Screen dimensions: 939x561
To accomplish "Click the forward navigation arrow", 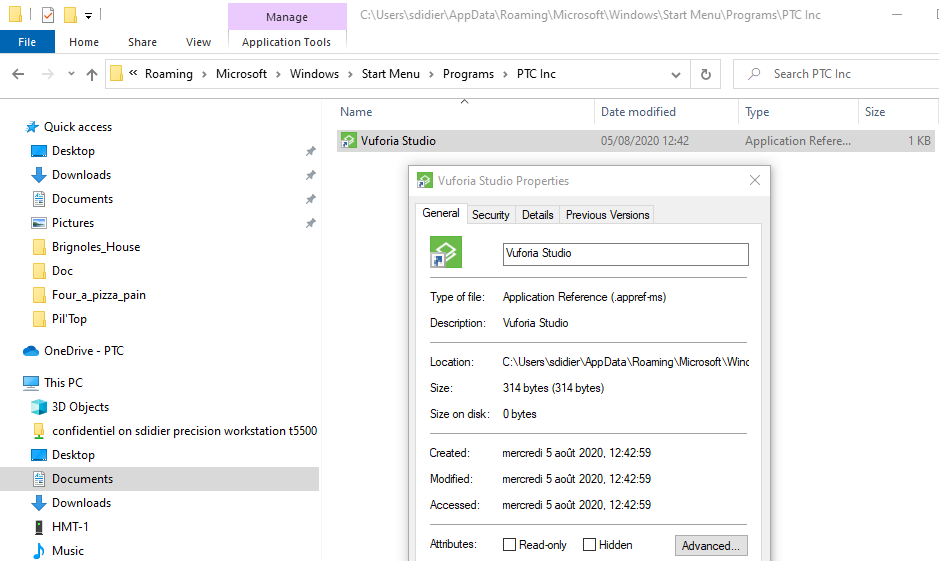I will click(47, 74).
